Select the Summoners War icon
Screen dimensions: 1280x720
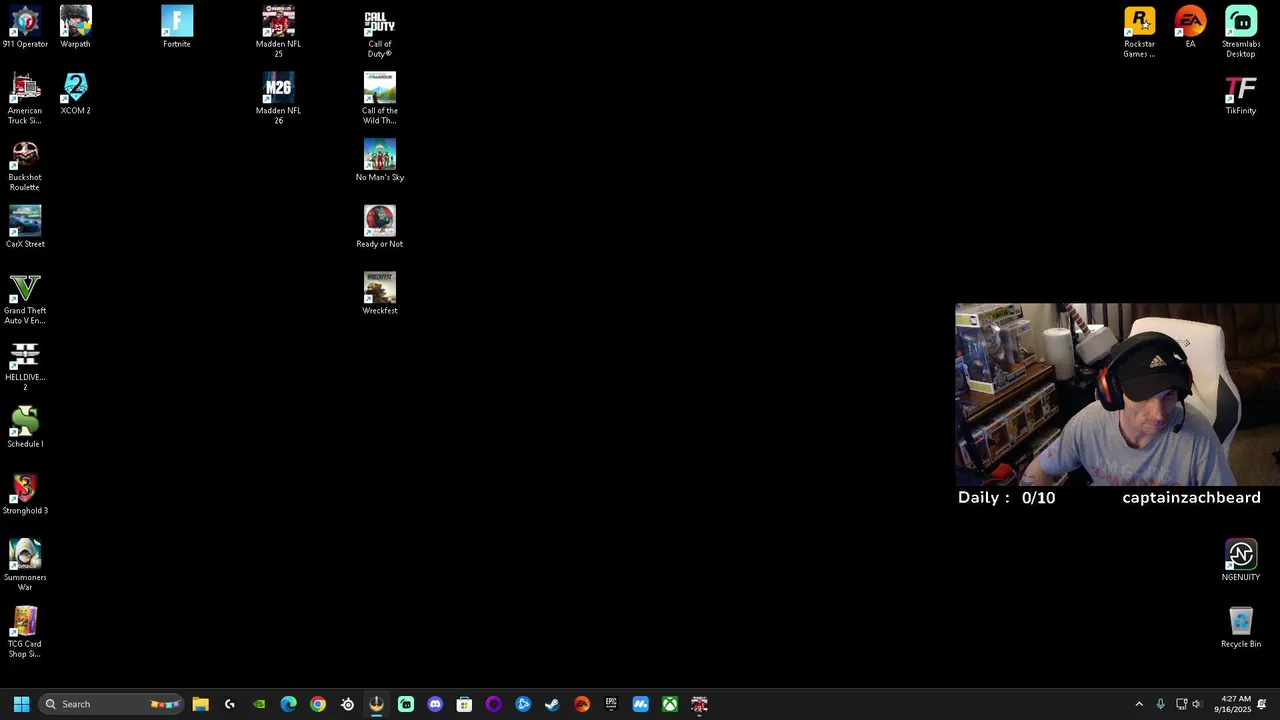tap(25, 565)
